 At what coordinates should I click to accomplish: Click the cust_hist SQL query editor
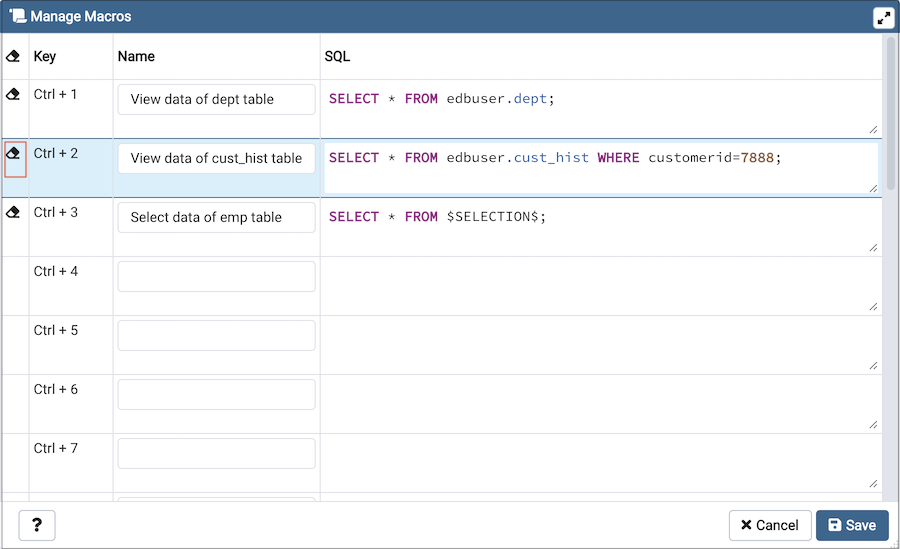(600, 167)
